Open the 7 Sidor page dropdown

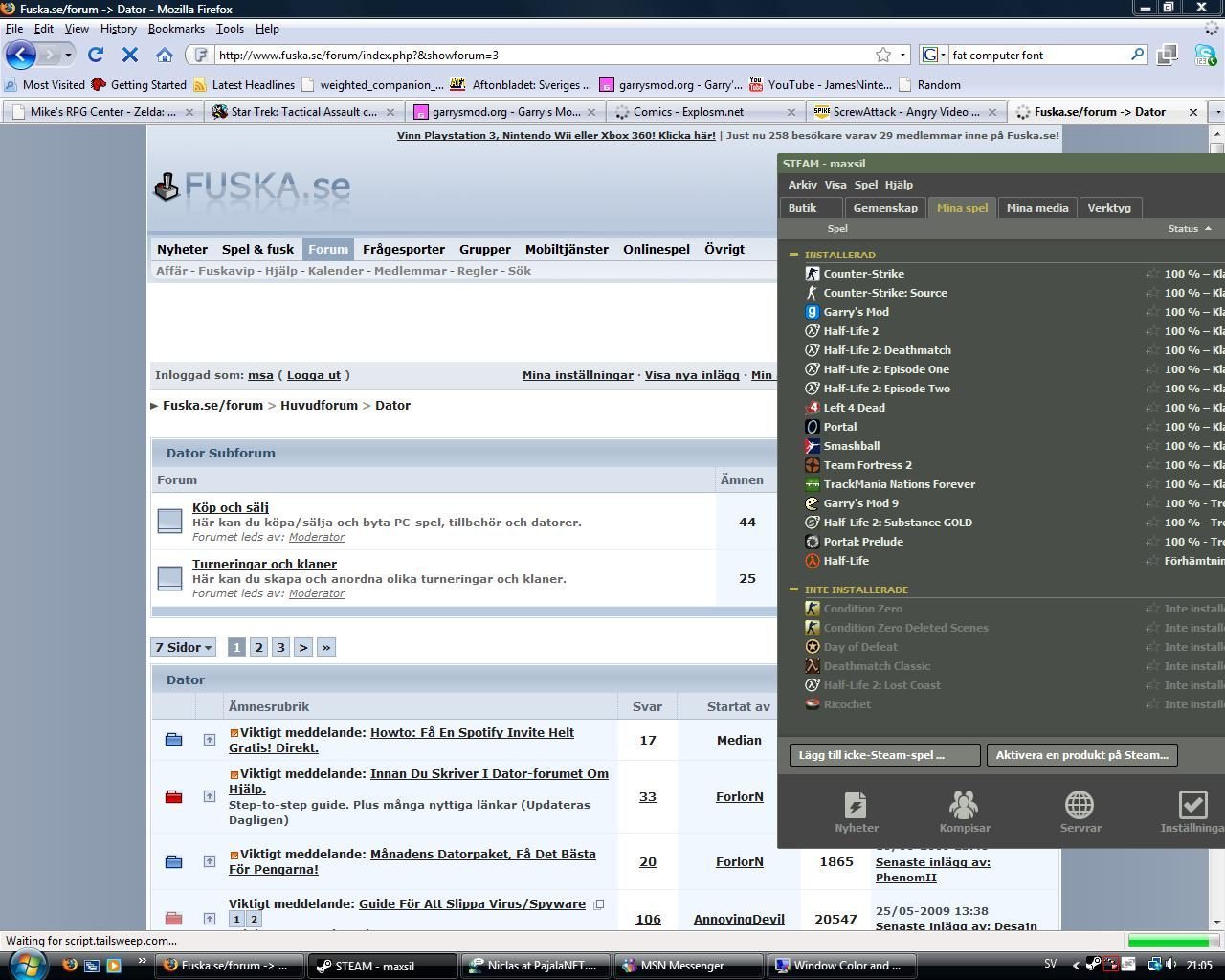(x=183, y=648)
